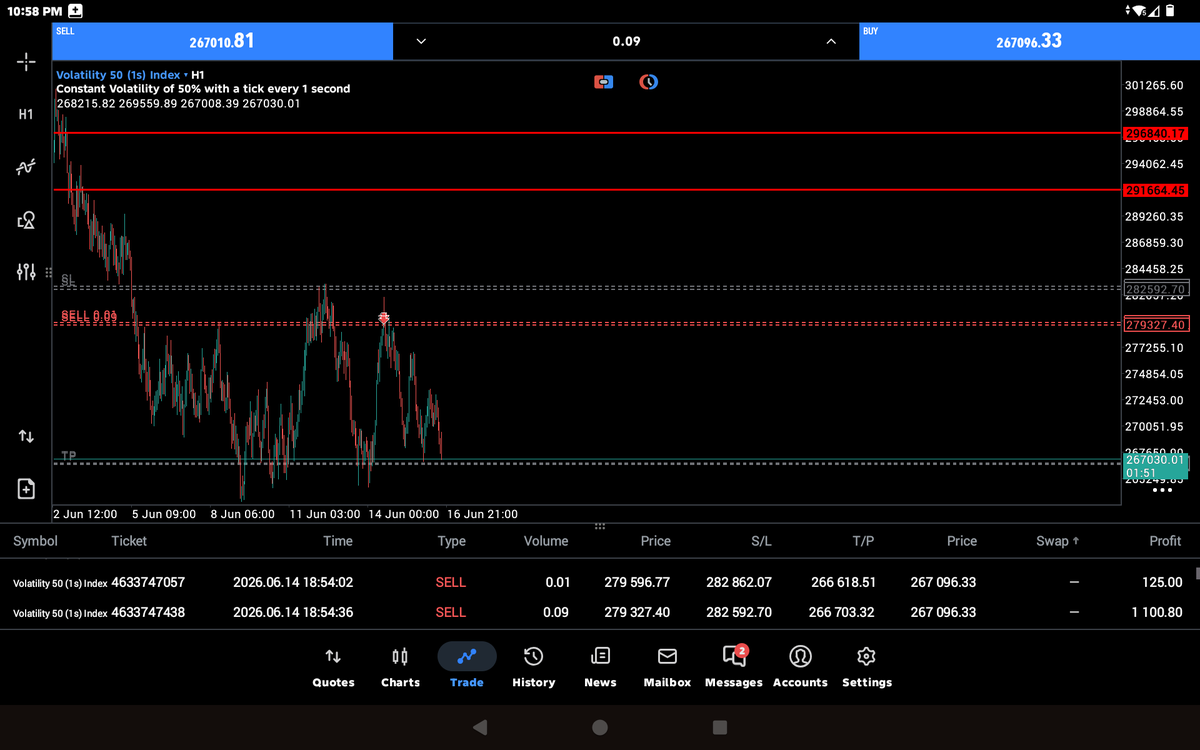This screenshot has height=750, width=1200.
Task: Tap the Android home button
Action: coord(600,727)
